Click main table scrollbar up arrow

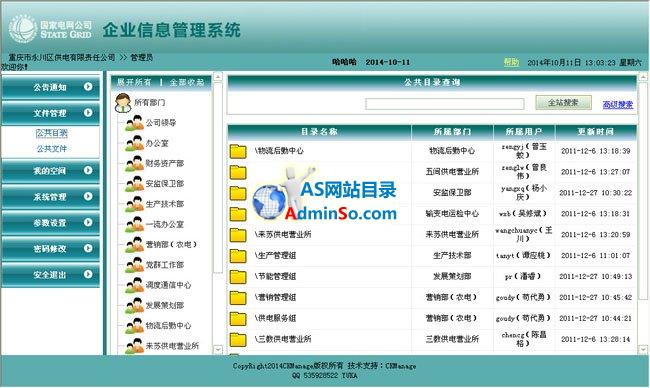pyautogui.click(x=643, y=77)
